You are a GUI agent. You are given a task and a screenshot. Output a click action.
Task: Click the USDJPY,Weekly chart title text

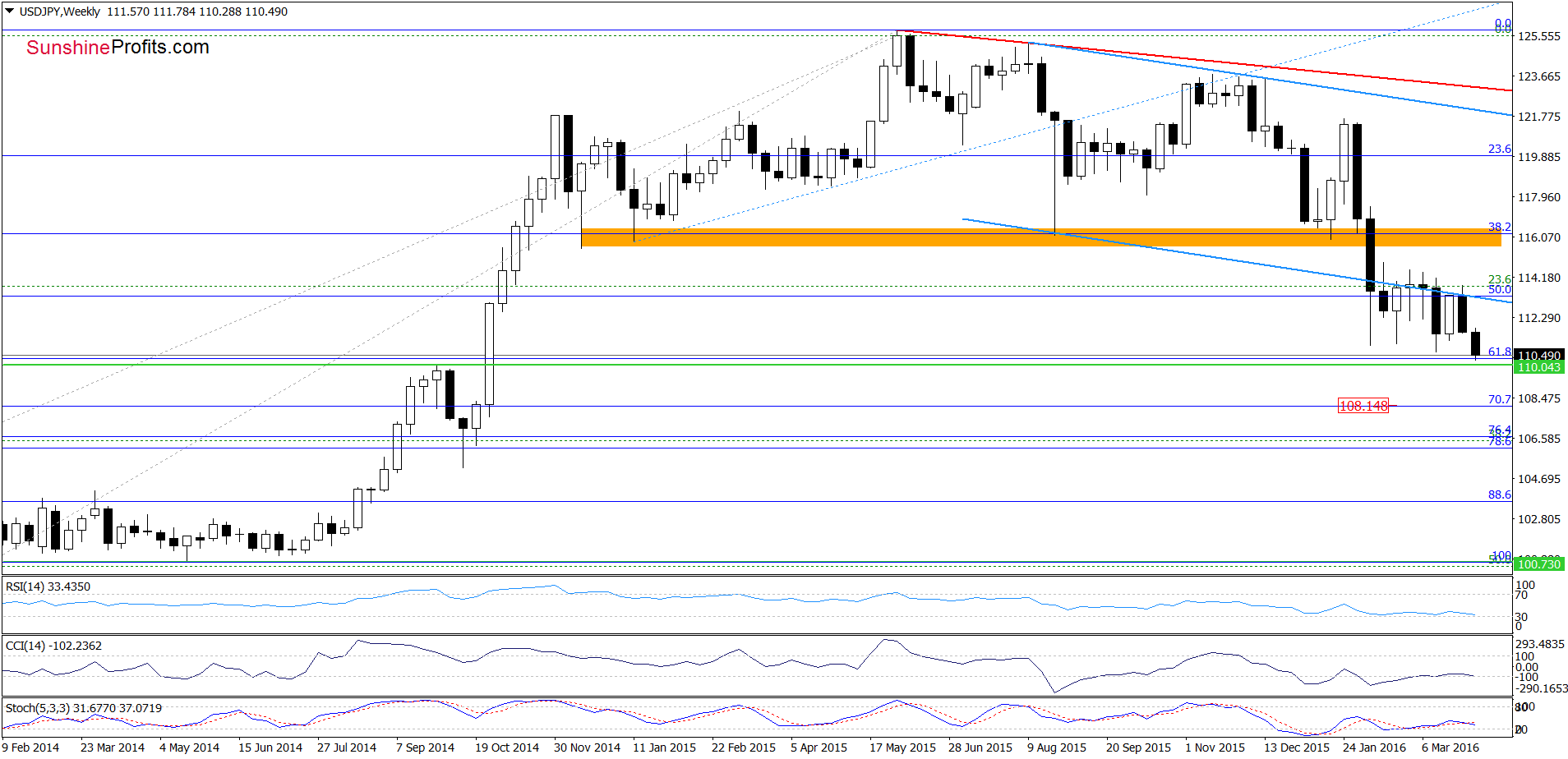click(x=59, y=11)
